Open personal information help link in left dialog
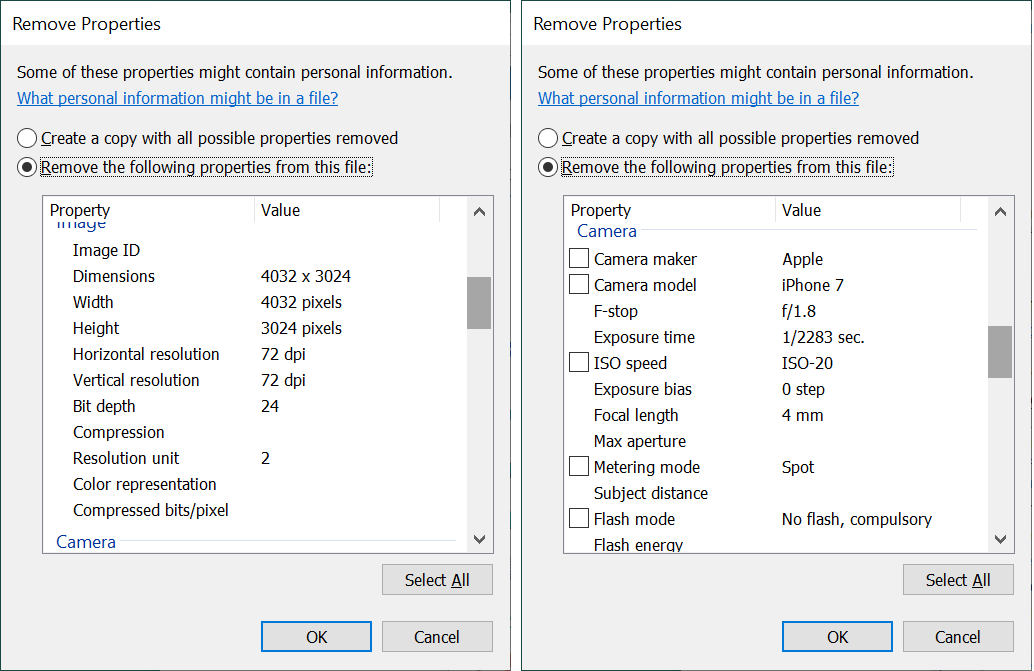1034x671 pixels. [x=178, y=98]
